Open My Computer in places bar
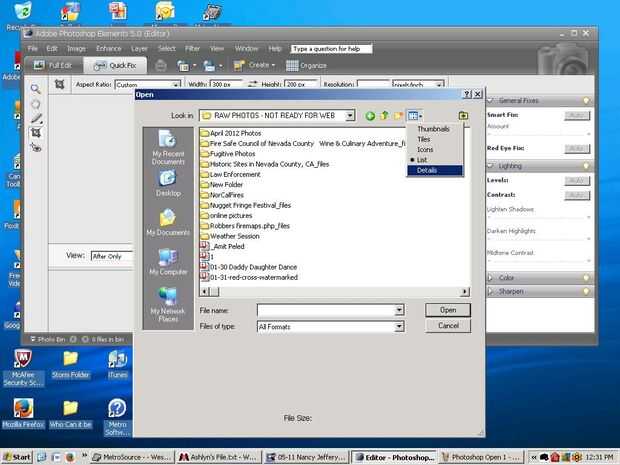Screen dimensions: 620x465 [168, 262]
